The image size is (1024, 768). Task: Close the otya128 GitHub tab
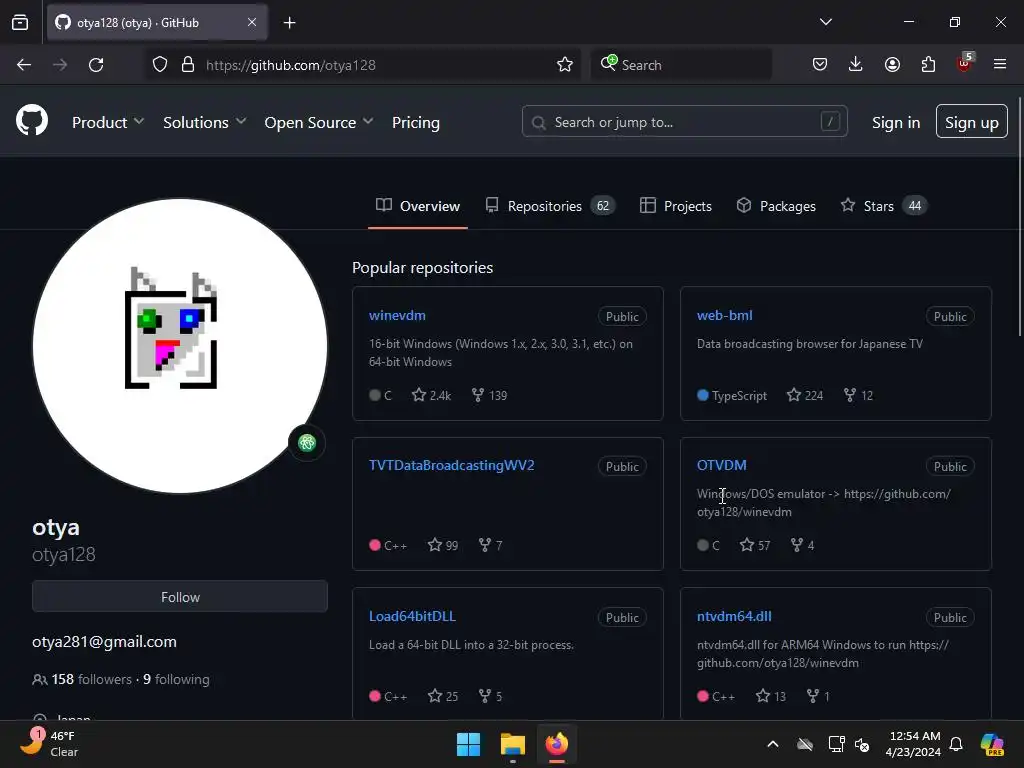pyautogui.click(x=252, y=22)
